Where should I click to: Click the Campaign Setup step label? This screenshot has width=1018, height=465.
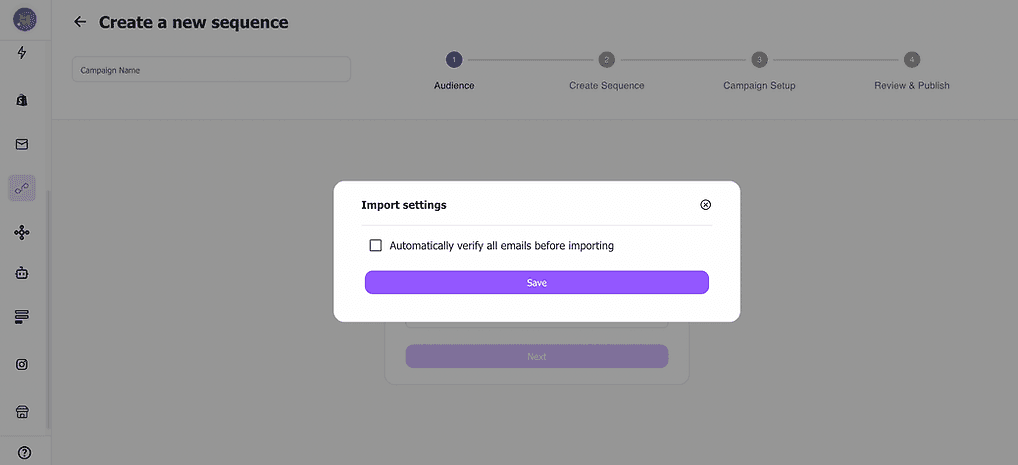point(759,86)
